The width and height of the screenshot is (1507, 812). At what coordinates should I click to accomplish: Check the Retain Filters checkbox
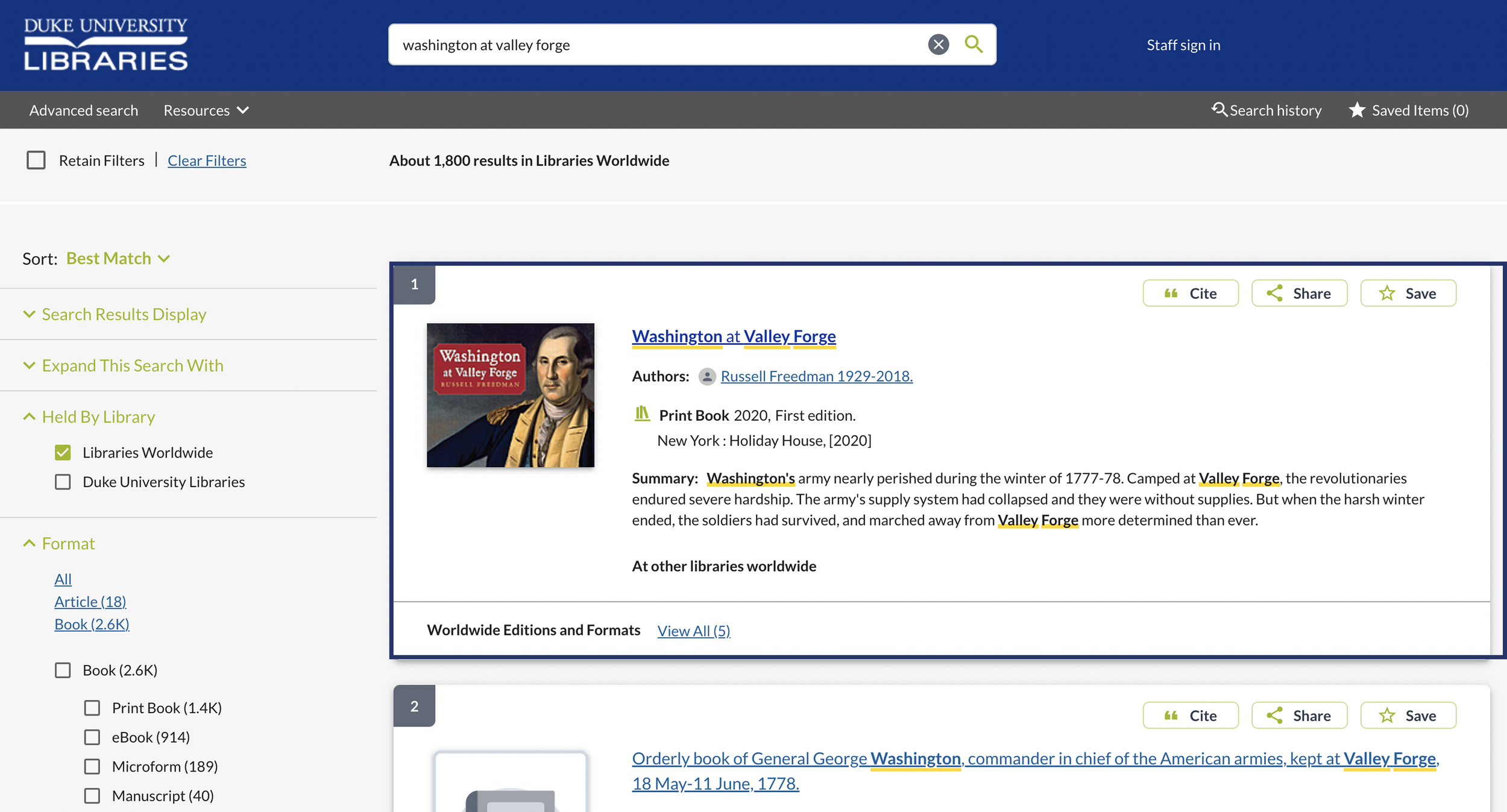[36, 160]
